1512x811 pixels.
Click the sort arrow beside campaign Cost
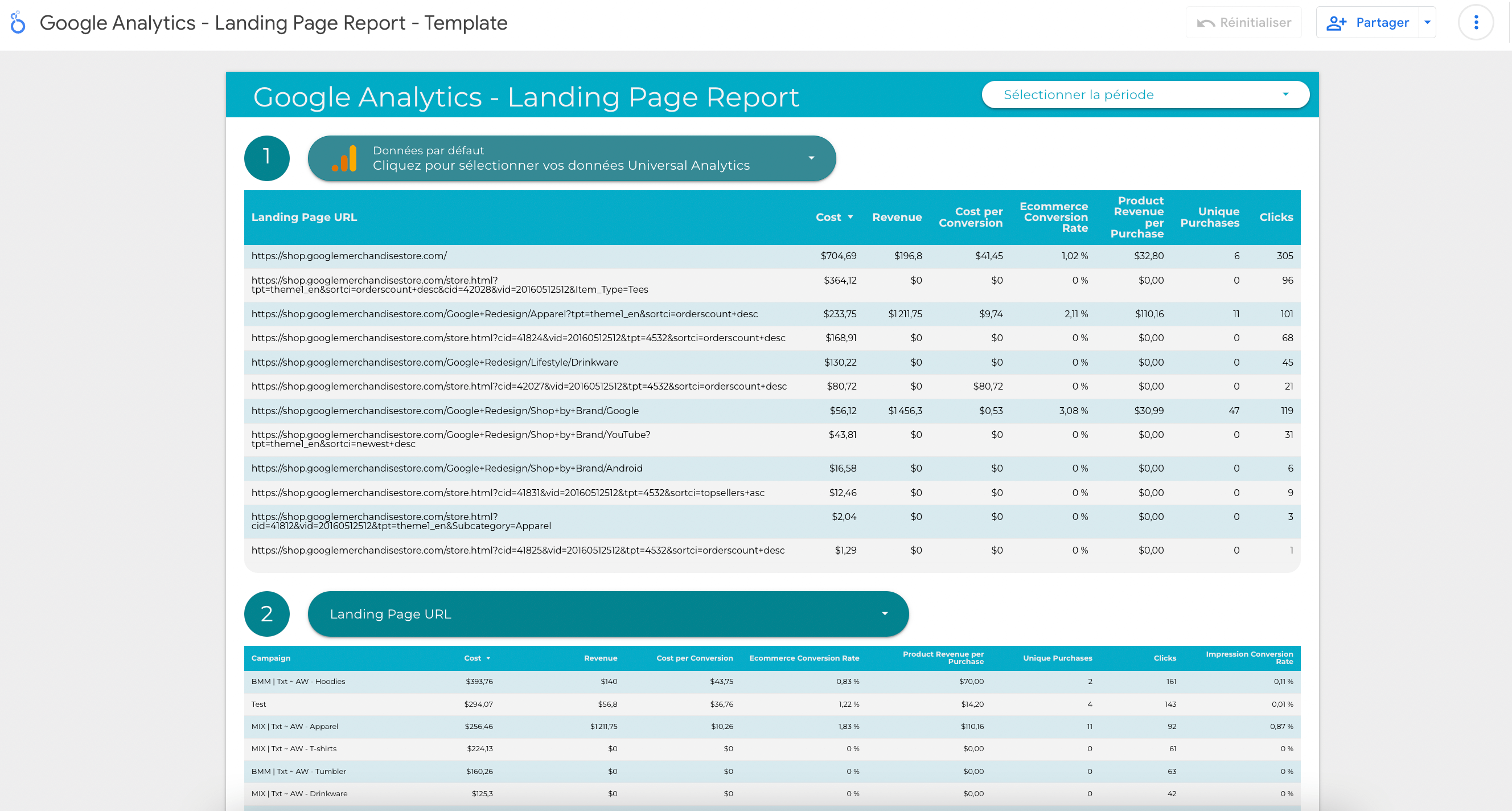coord(488,658)
